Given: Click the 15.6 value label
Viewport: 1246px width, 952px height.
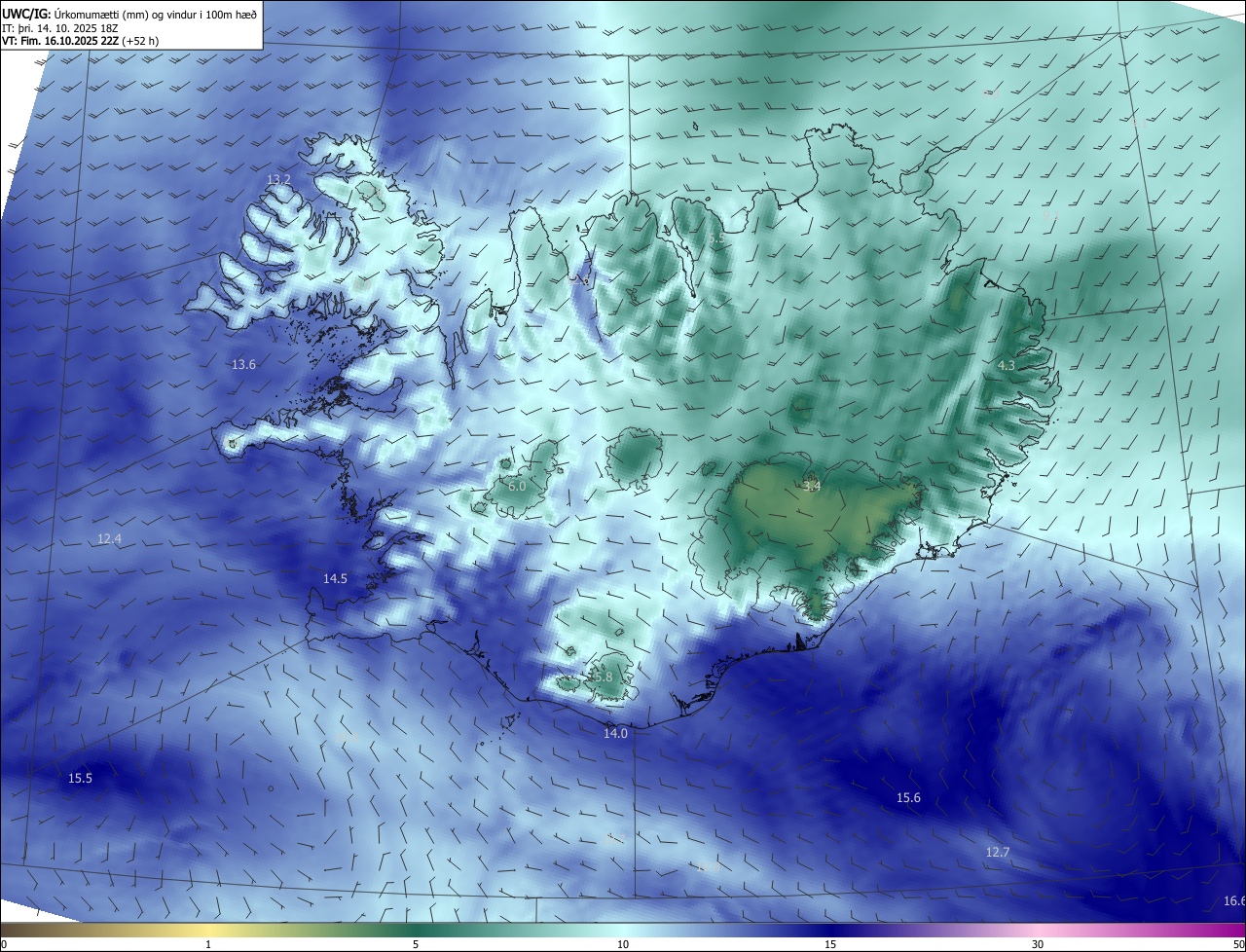Looking at the screenshot, I should click(908, 798).
